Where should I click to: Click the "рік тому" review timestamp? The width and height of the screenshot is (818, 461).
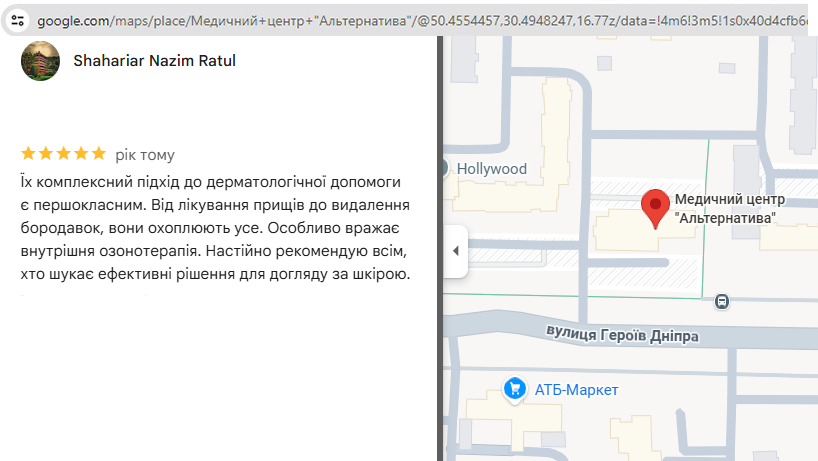pyautogui.click(x=145, y=155)
